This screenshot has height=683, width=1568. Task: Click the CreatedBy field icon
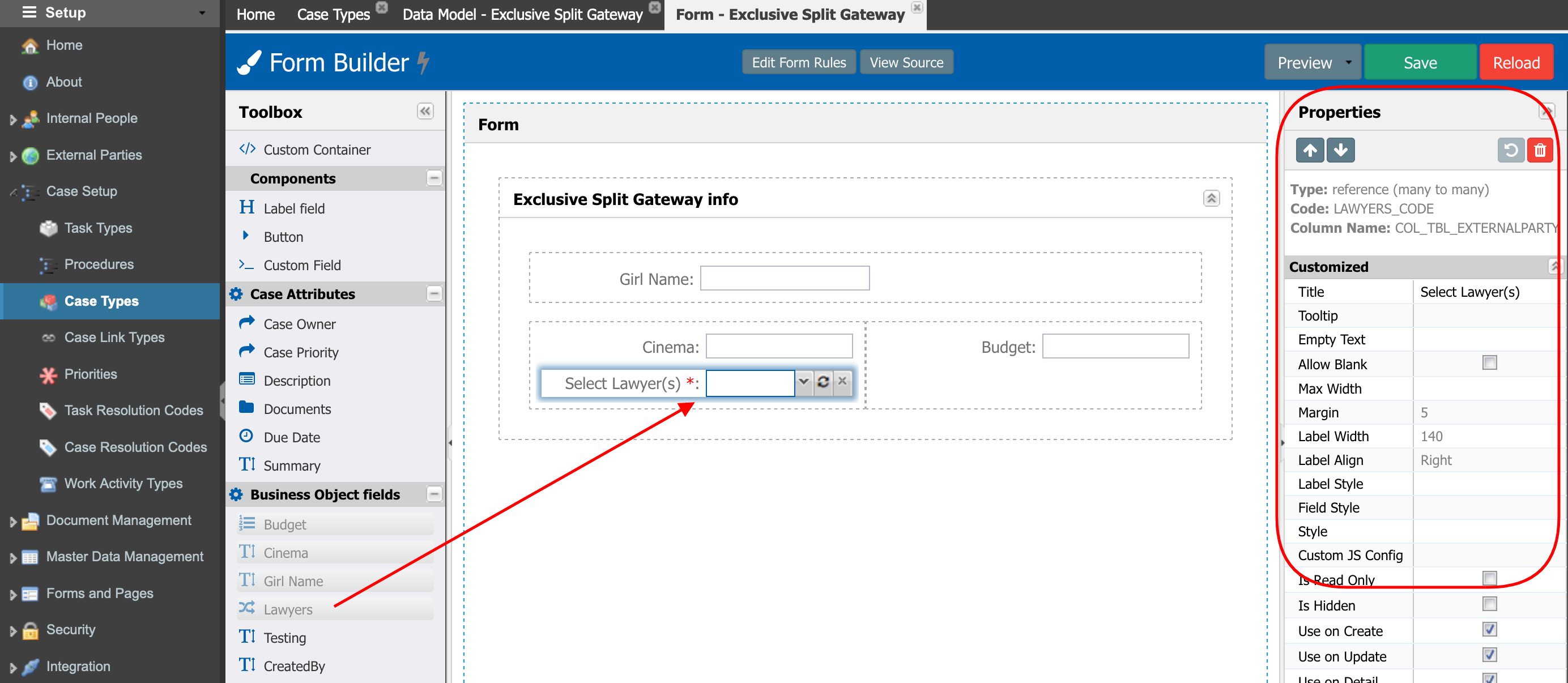click(x=247, y=665)
